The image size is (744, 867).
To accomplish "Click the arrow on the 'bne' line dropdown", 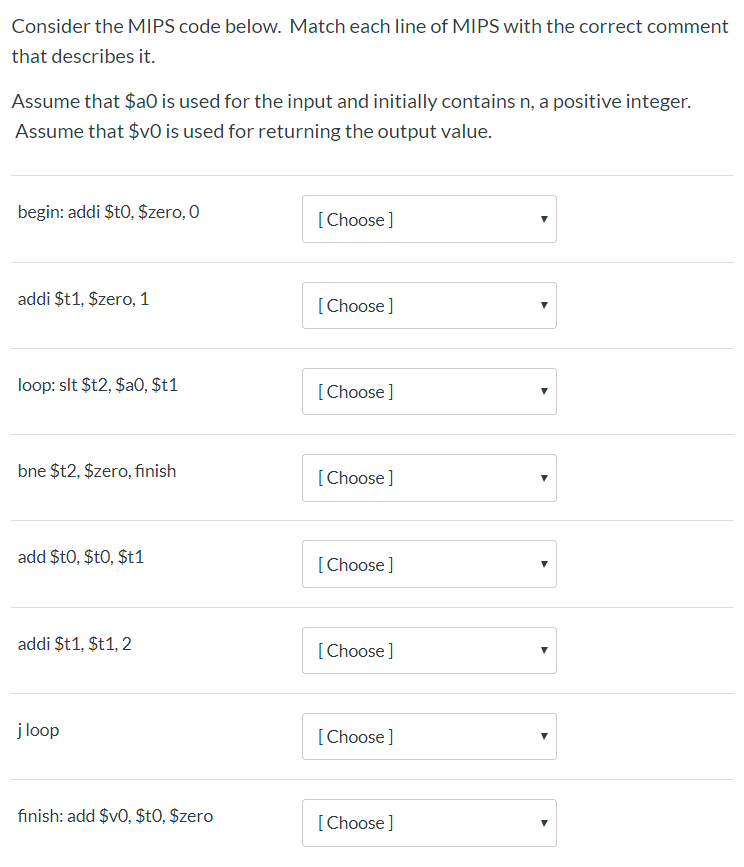I will coord(543,478).
